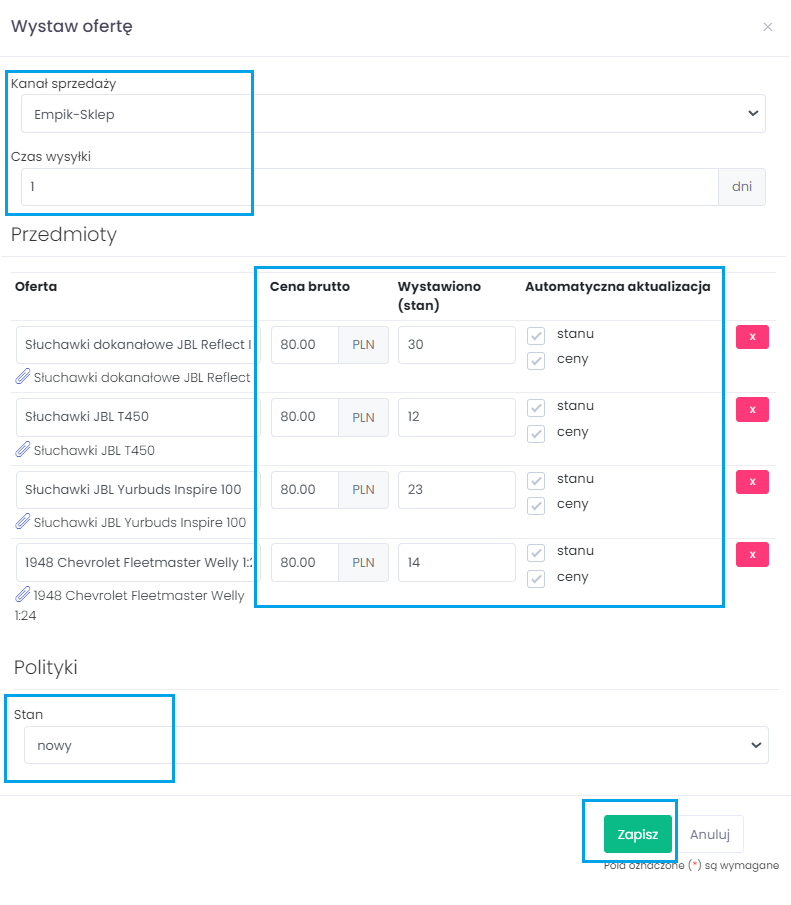Screen dimensions: 791x905
Task: Remove Słuchawki JBL T450 row with x
Action: coord(752,409)
